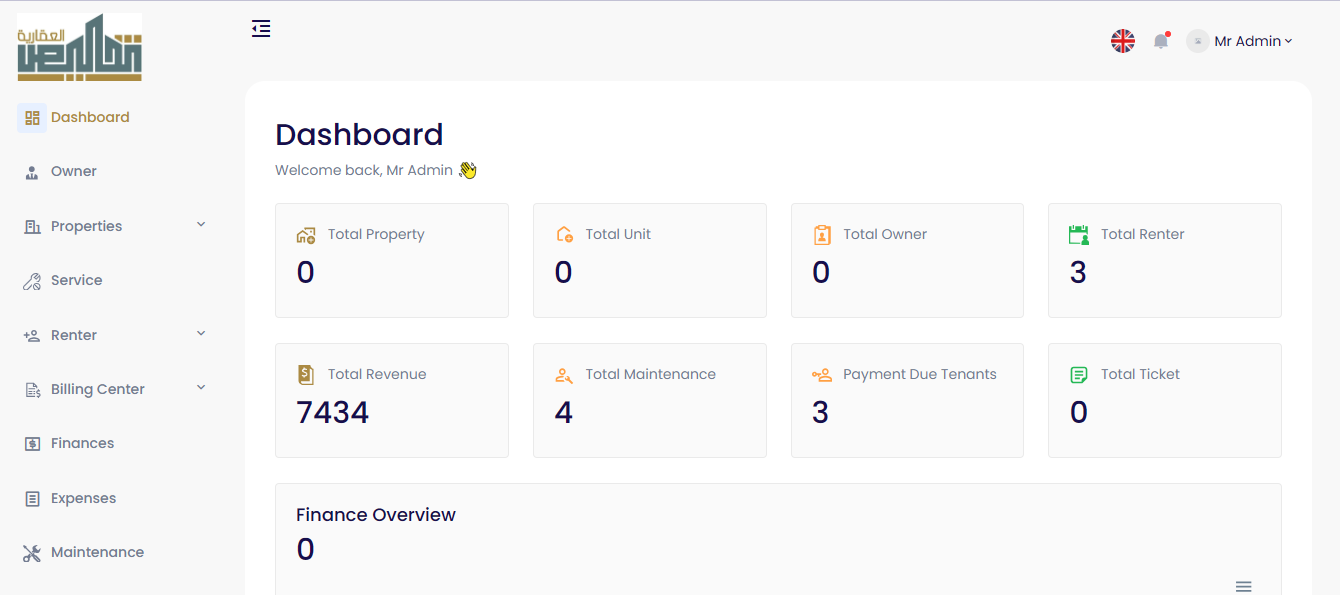Image resolution: width=1340 pixels, height=595 pixels.
Task: Expand the Billing Center submenu
Action: [x=201, y=388]
